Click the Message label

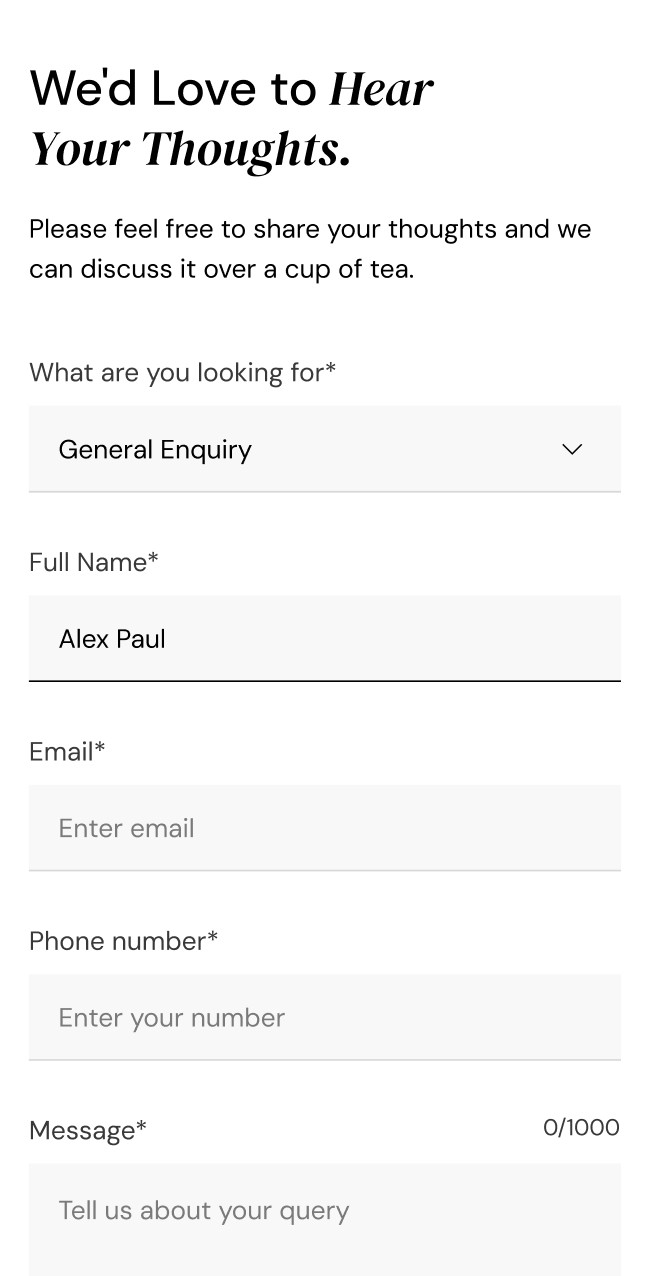tap(88, 1130)
